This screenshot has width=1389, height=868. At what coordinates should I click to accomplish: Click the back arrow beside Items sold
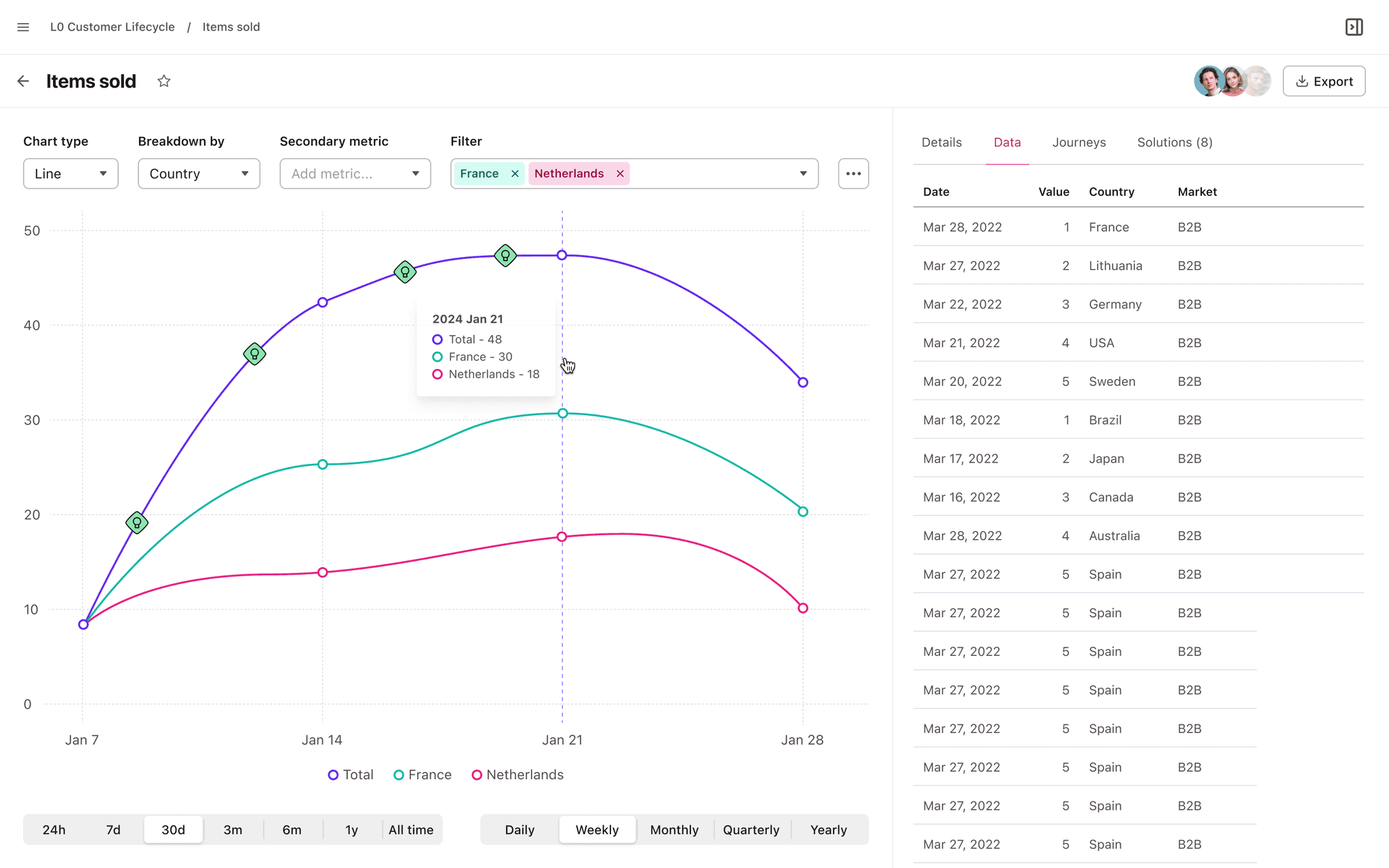click(x=23, y=81)
